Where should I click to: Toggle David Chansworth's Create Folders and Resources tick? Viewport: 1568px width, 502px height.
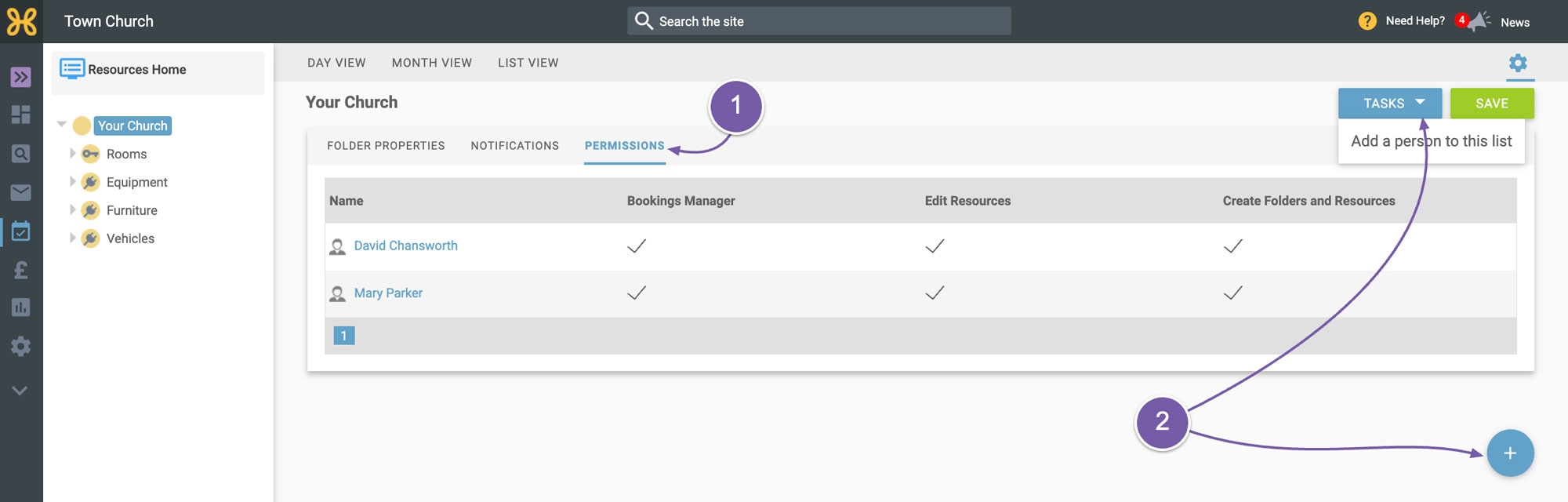point(1233,246)
